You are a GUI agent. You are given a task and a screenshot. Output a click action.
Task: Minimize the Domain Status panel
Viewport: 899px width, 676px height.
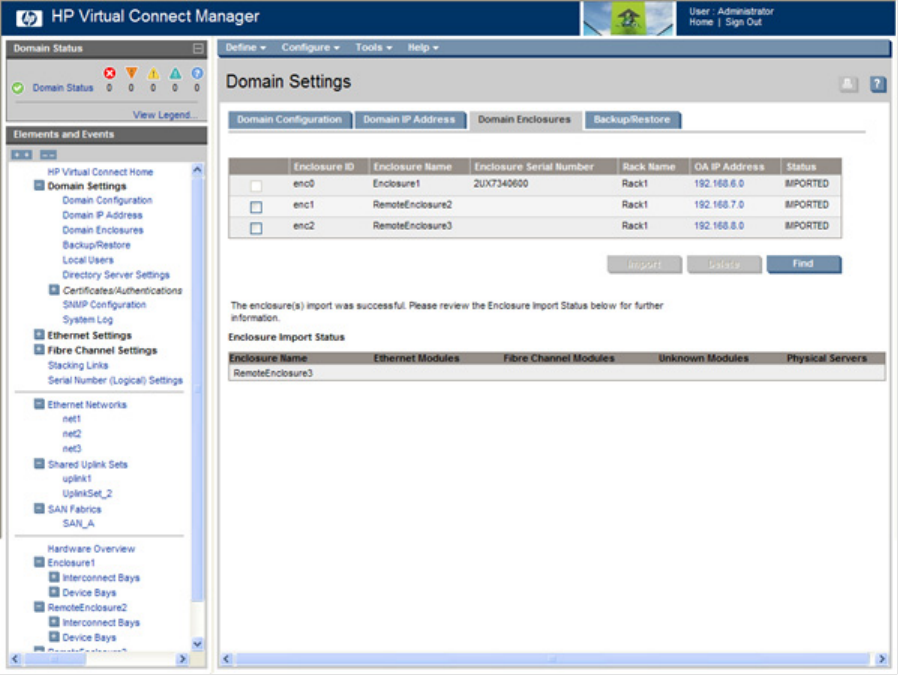[198, 48]
